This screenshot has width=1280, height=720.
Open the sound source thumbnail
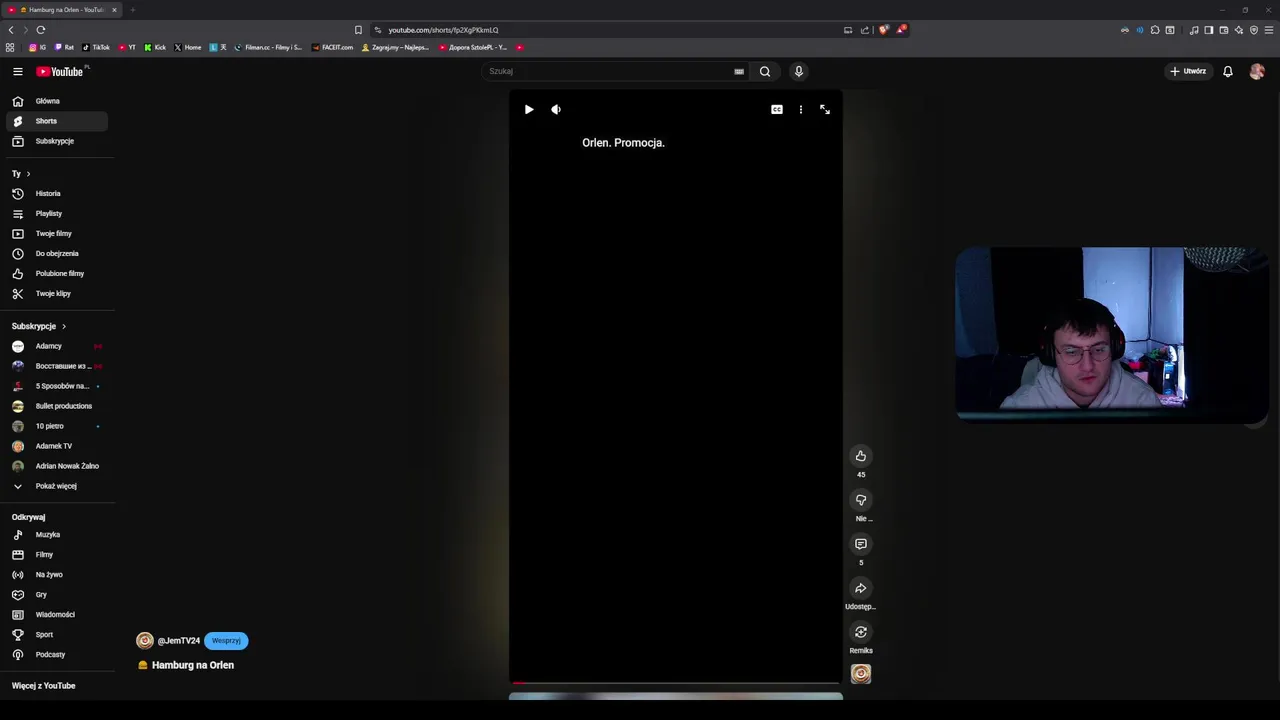click(x=861, y=674)
